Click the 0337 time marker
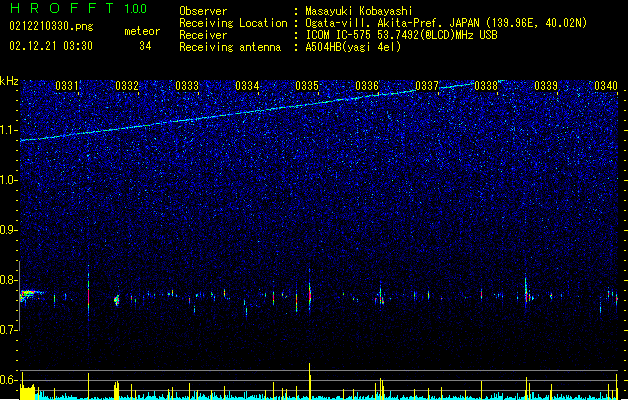Viewport: 629px width, 400px height. click(427, 86)
